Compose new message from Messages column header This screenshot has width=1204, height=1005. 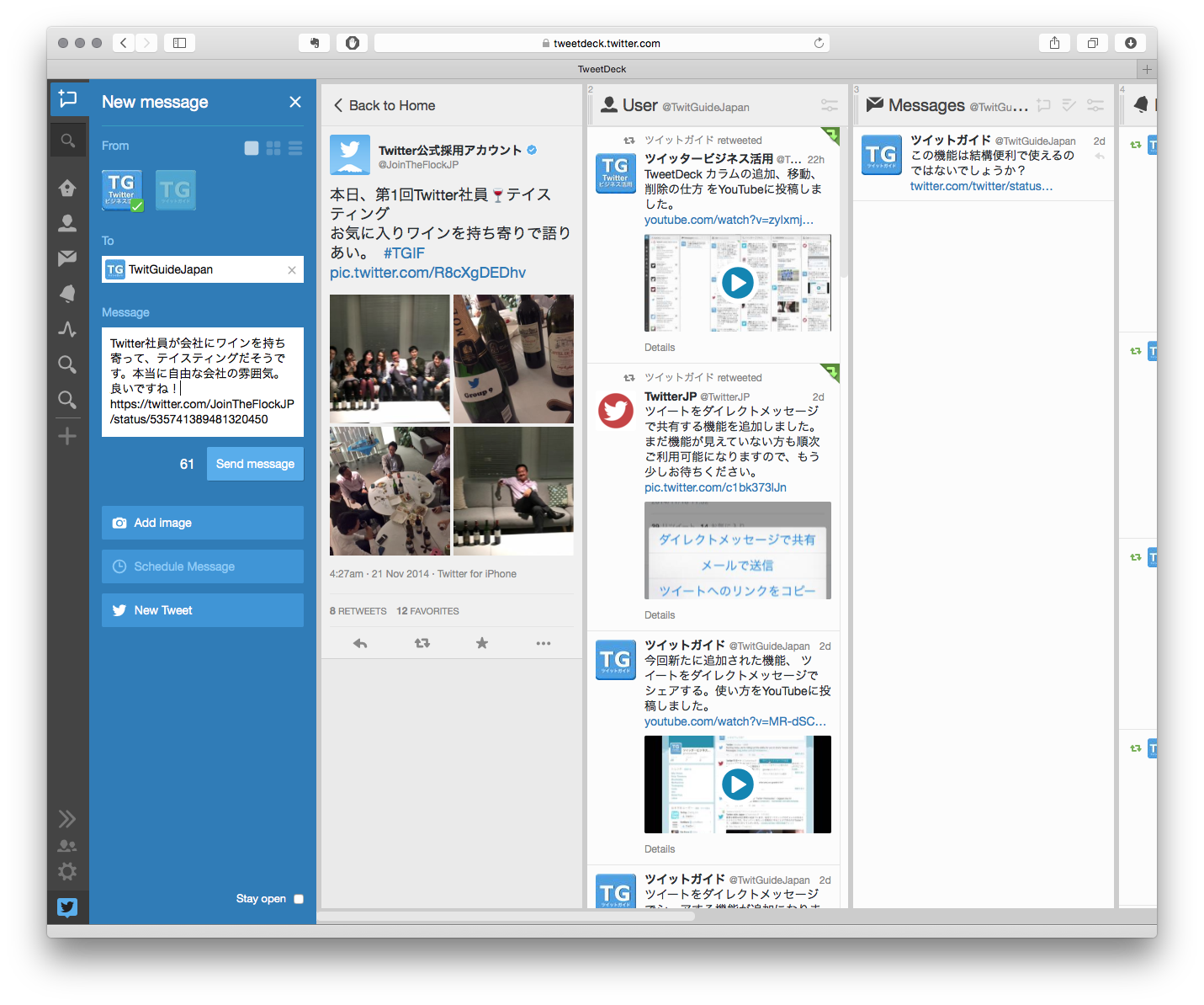[x=1043, y=105]
